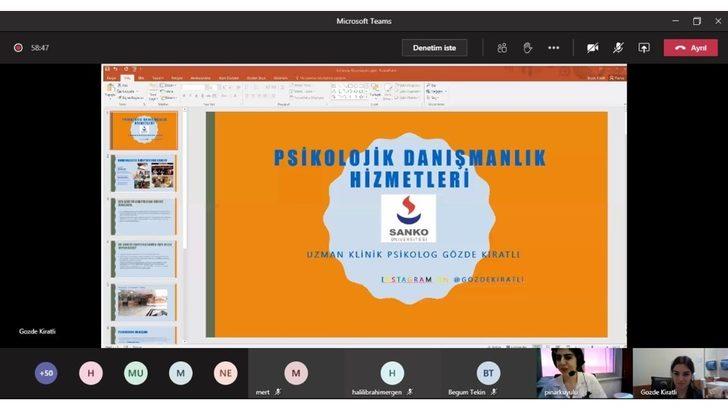728x410 pixels.
Task: Select mert's M avatar tile
Action: click(296, 373)
